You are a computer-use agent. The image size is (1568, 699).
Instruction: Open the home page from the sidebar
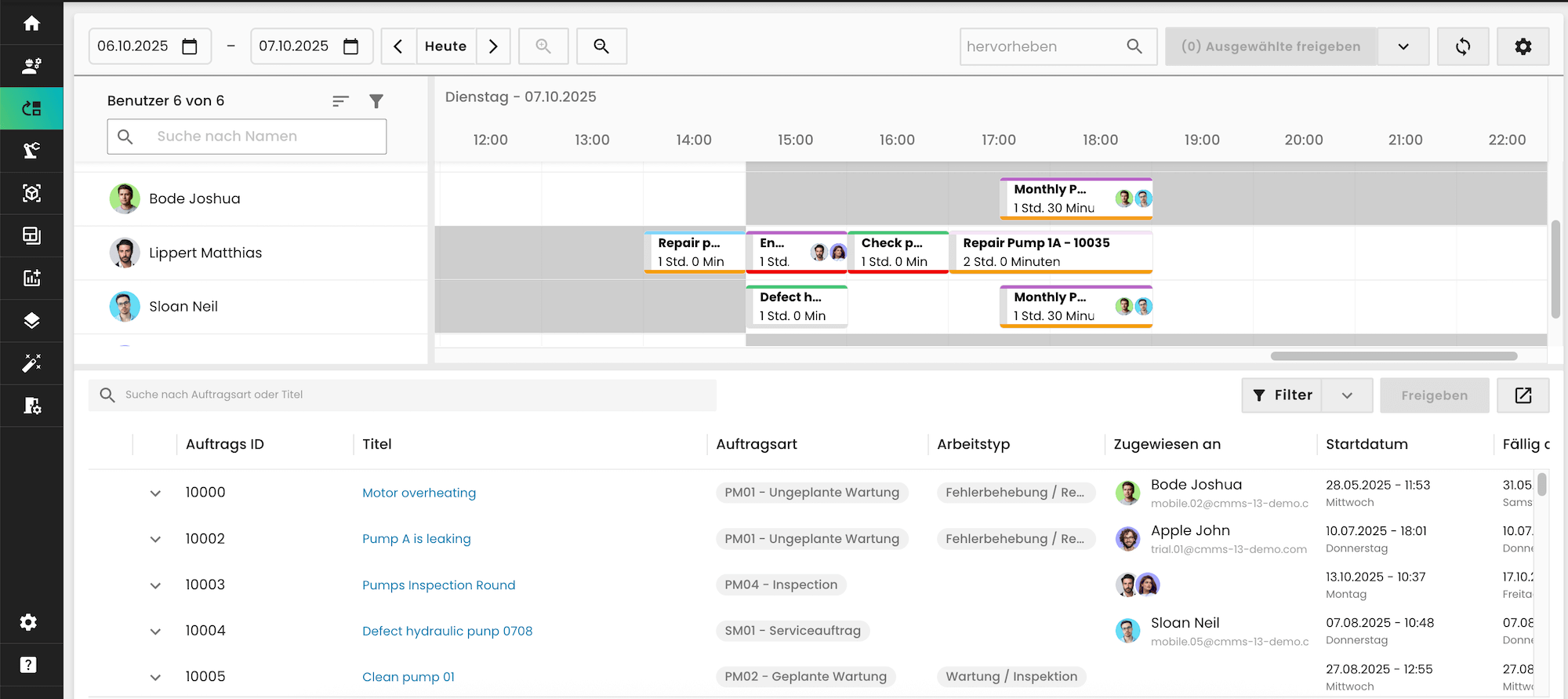(31, 24)
